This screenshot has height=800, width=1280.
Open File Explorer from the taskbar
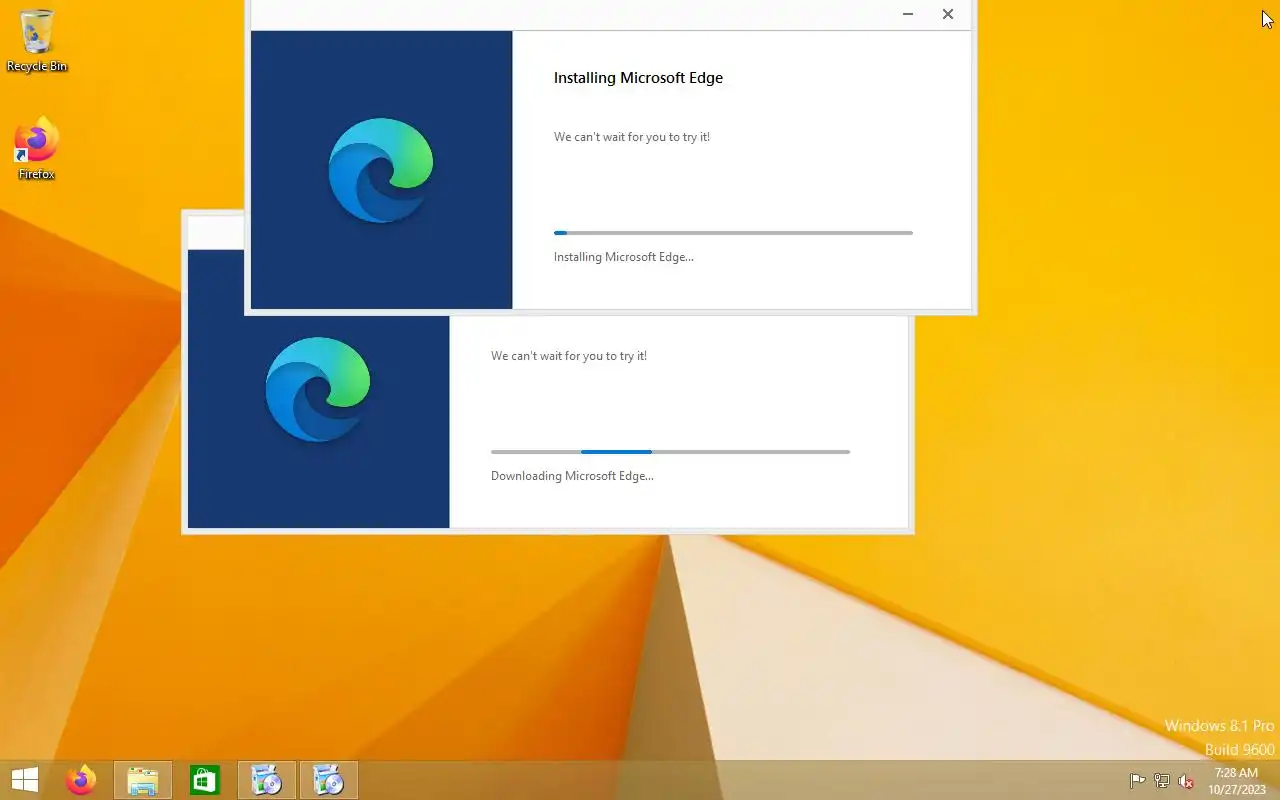pyautogui.click(x=143, y=780)
